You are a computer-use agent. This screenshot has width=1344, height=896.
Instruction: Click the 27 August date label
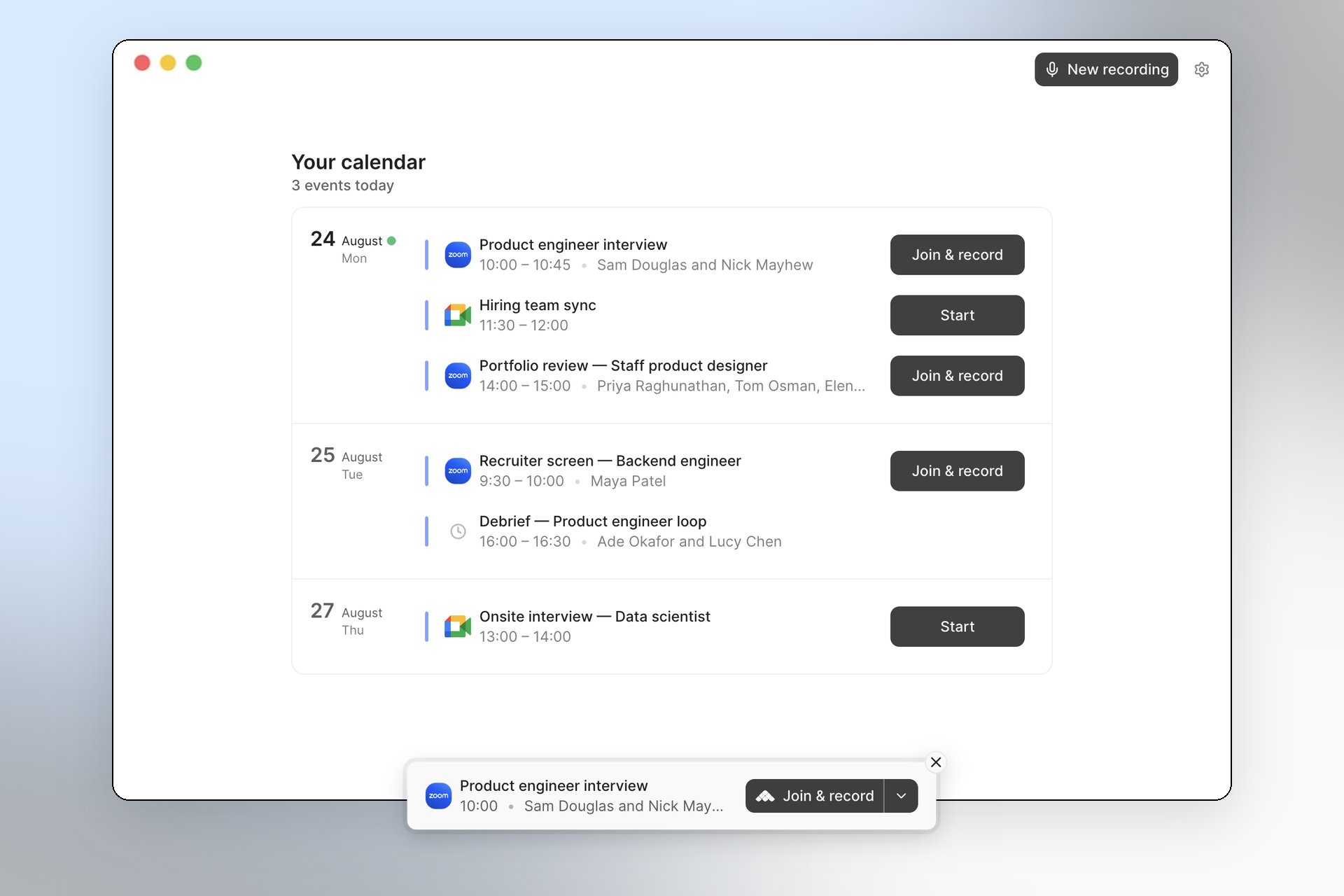[x=347, y=619]
